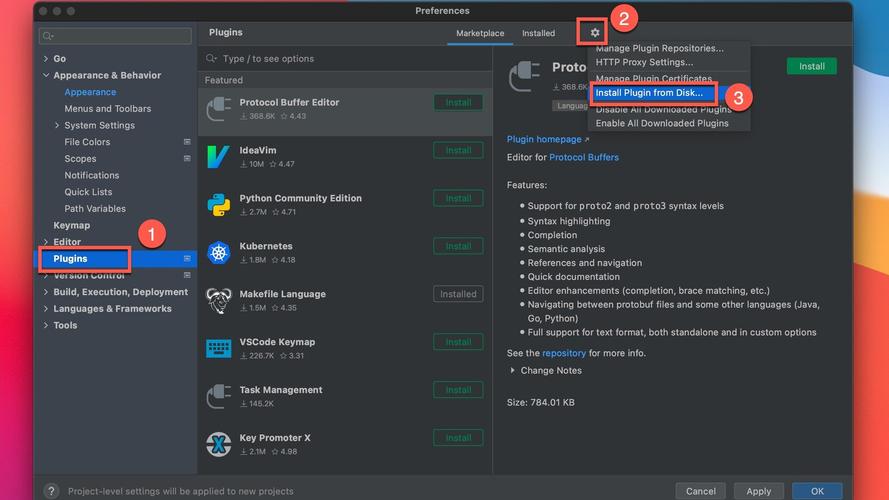
Task: Install the Task Management plugin
Action: (x=458, y=390)
